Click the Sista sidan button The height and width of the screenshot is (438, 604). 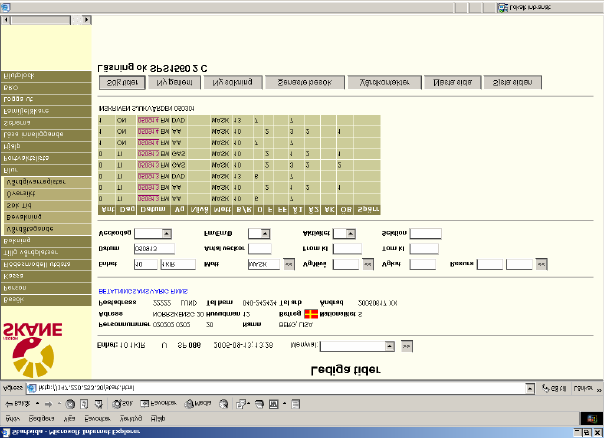512,82
